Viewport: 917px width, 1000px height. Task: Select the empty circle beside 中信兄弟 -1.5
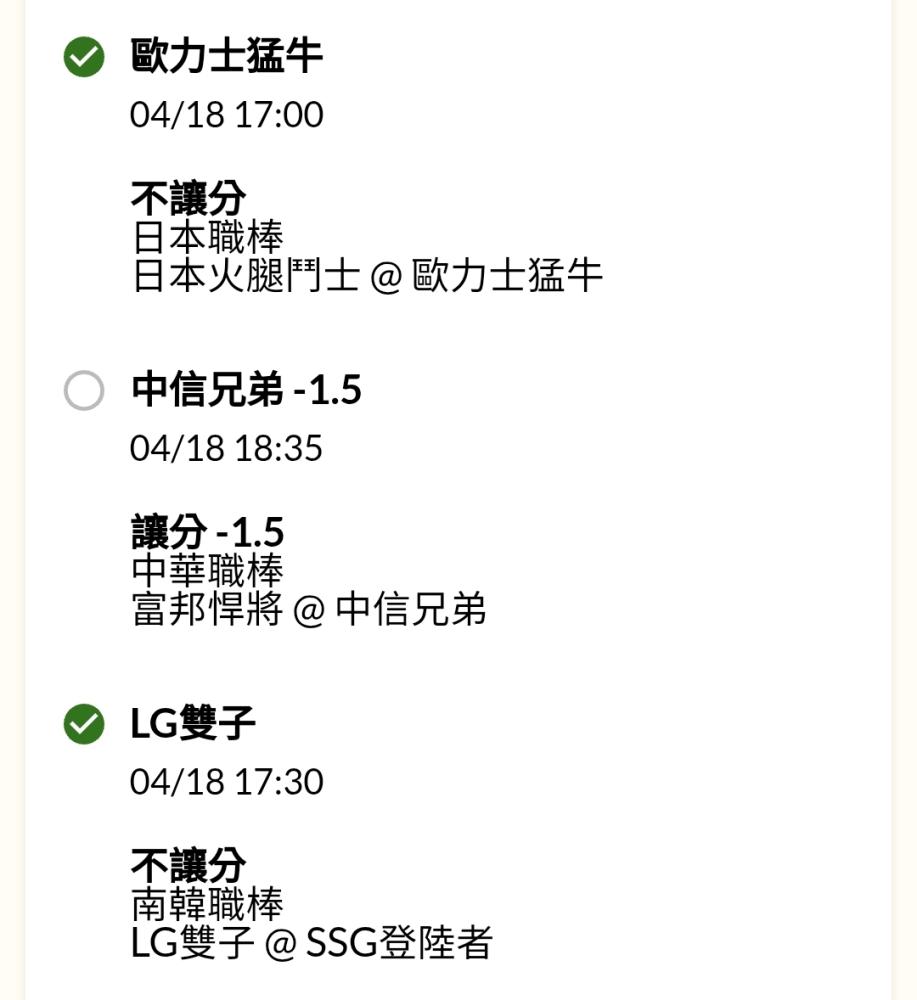[84, 390]
